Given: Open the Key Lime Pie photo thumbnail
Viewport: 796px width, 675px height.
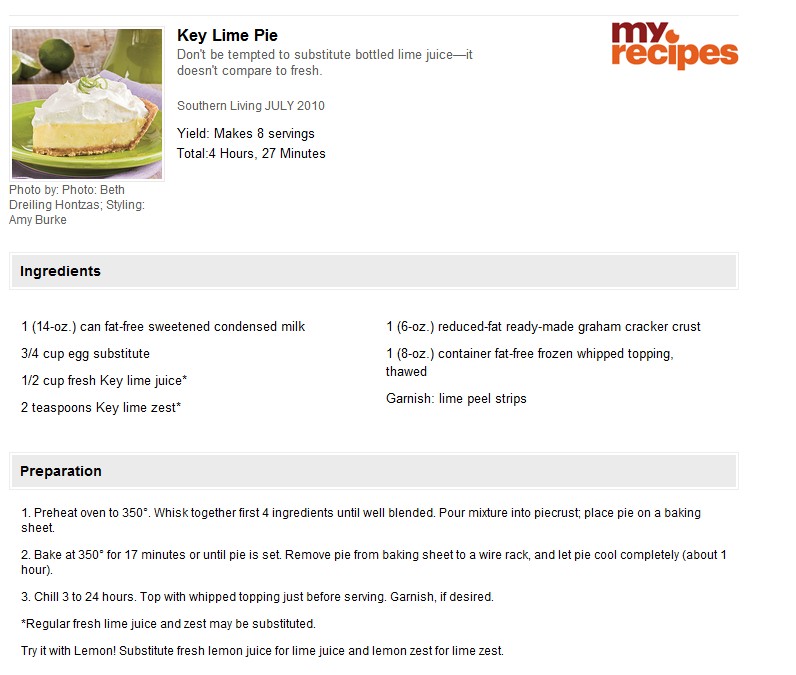Looking at the screenshot, I should (87, 104).
